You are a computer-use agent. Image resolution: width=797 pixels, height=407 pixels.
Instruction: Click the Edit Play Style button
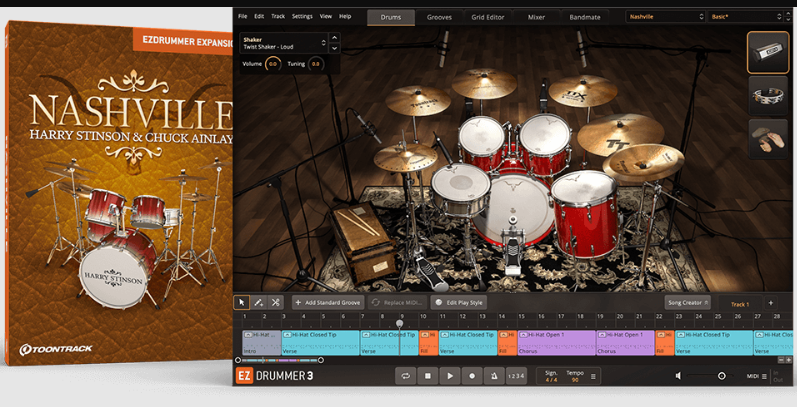pyautogui.click(x=458, y=302)
